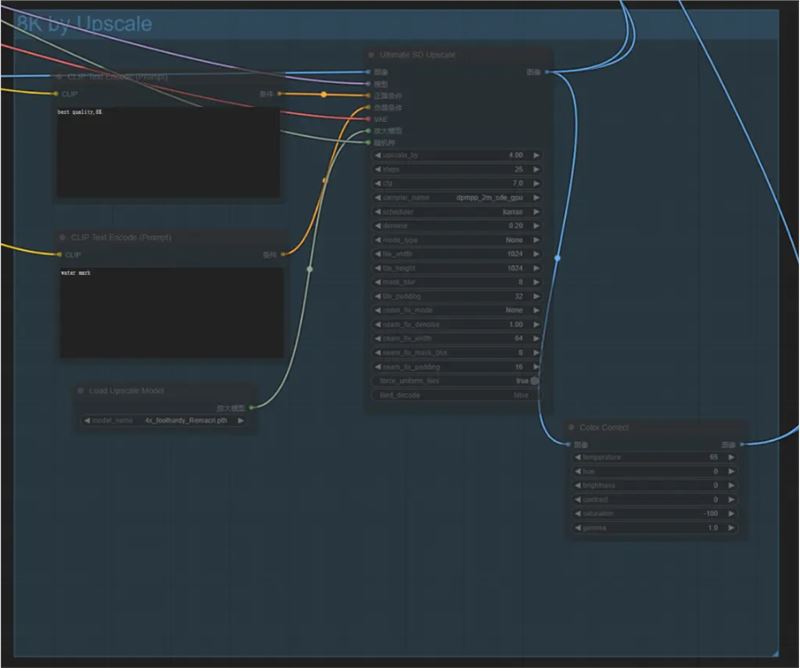Click the Ultimate SD Upscale node title
The image size is (800, 668).
point(417,55)
